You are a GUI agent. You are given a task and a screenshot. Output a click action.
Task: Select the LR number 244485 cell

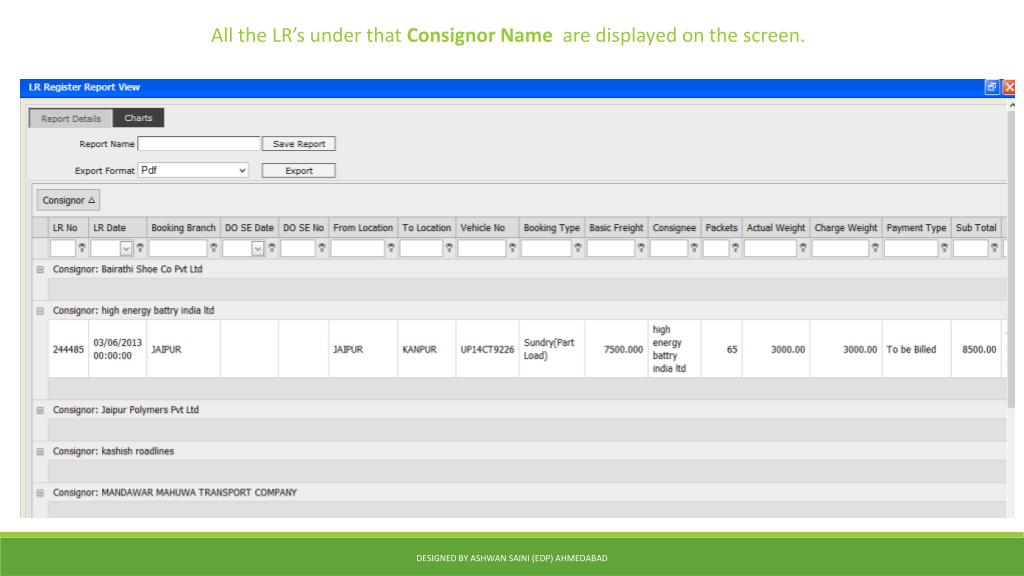[x=69, y=349]
